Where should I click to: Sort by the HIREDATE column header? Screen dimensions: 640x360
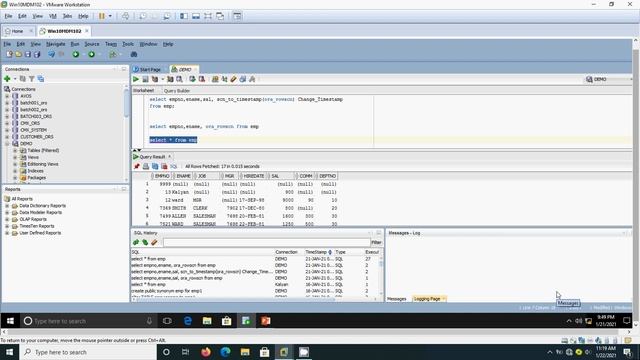[x=253, y=176]
